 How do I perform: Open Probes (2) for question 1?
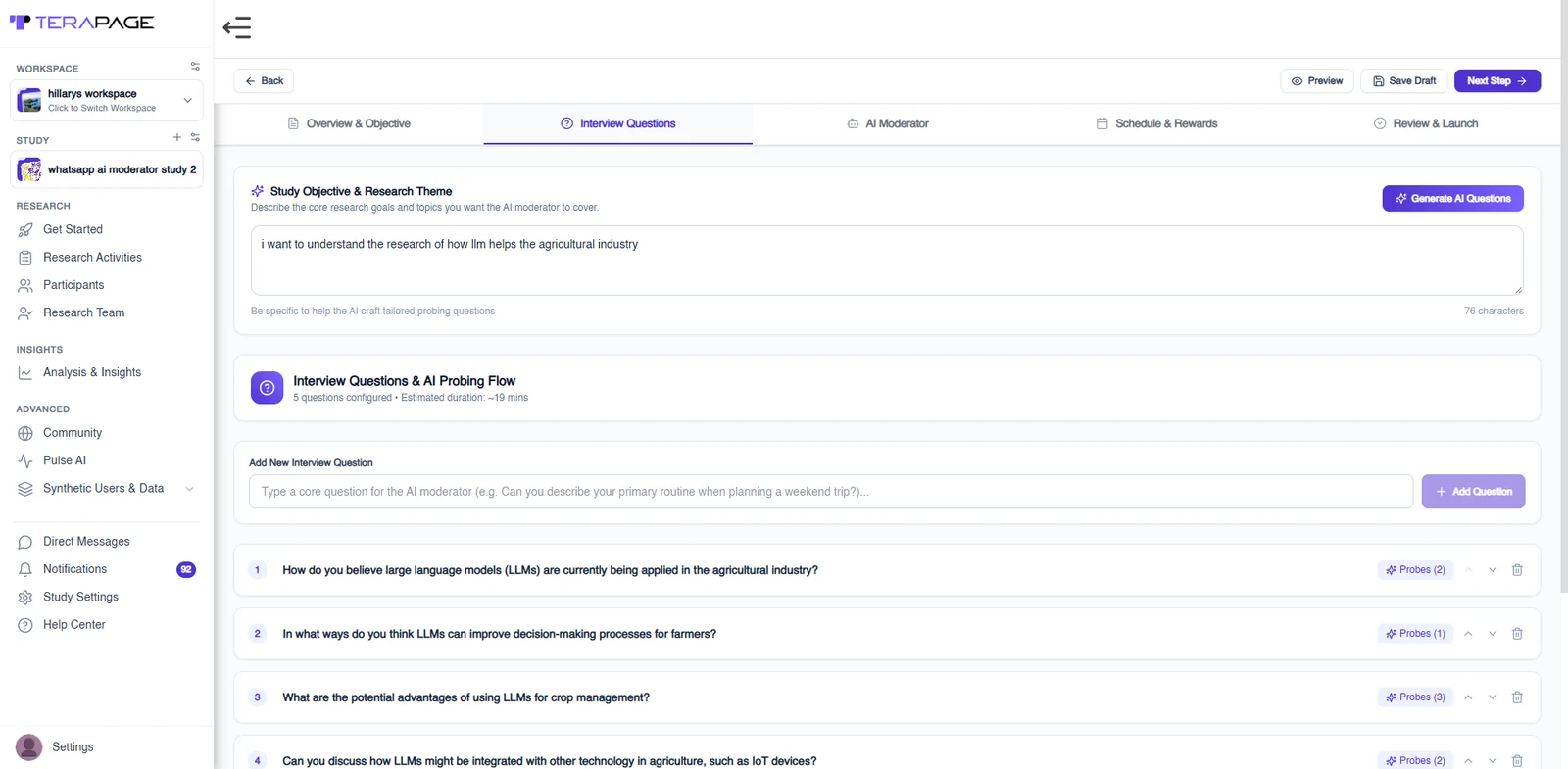tap(1415, 570)
